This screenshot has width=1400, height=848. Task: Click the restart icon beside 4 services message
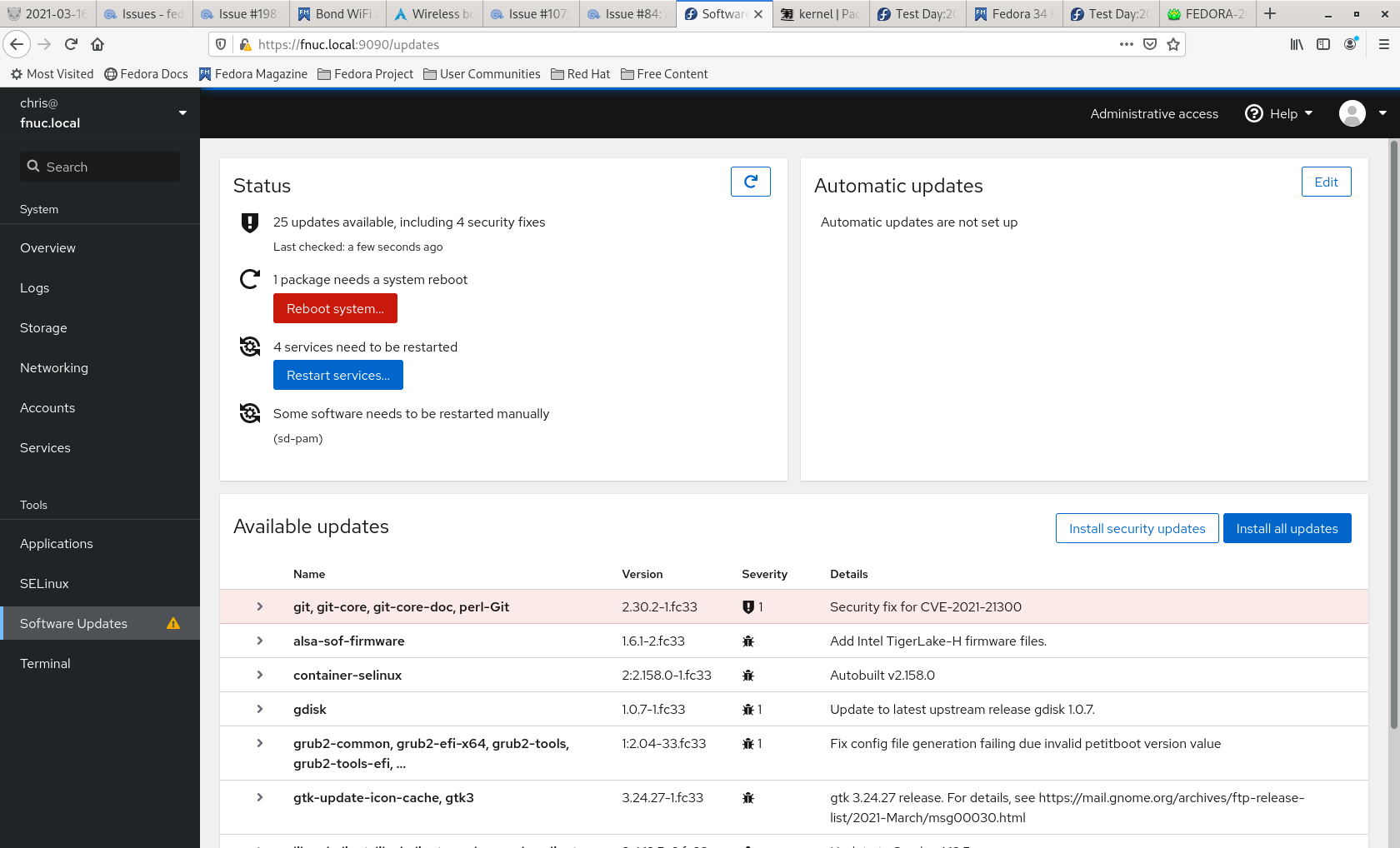click(x=250, y=347)
